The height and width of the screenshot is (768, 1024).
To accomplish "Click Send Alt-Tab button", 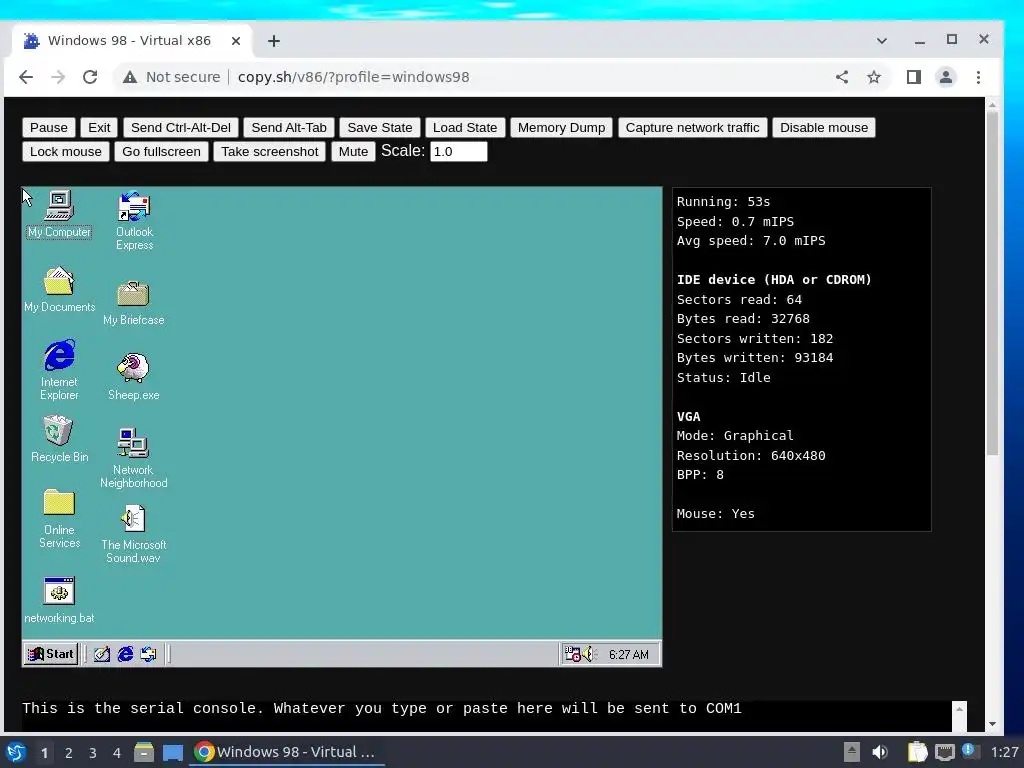I will [x=289, y=127].
